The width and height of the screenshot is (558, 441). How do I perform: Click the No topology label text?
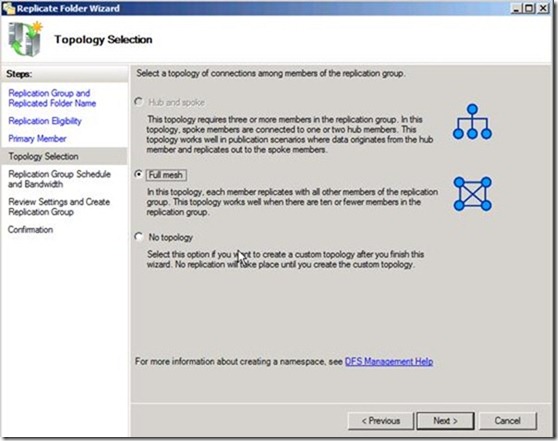pos(170,237)
